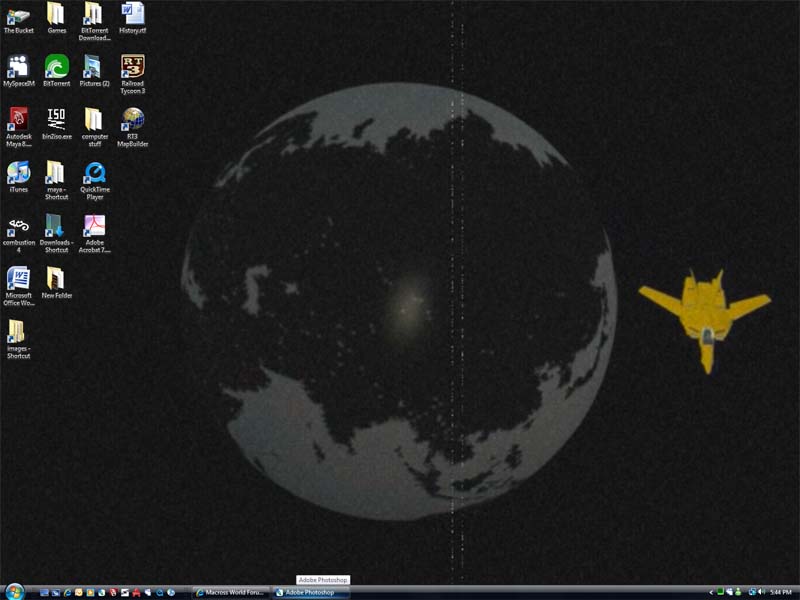Viewport: 800px width, 600px height.
Task: Select the Railroad Tycoon 3 icon
Action: point(133,75)
